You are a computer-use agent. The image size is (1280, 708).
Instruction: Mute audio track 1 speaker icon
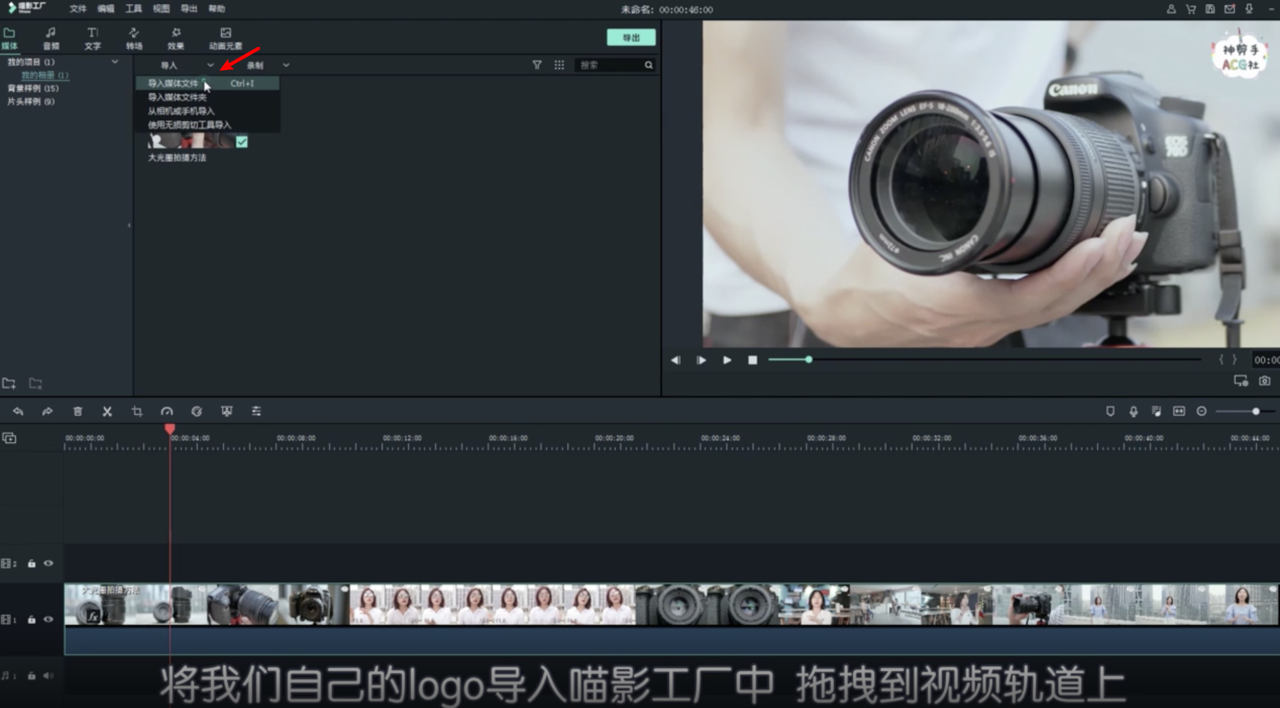point(48,676)
